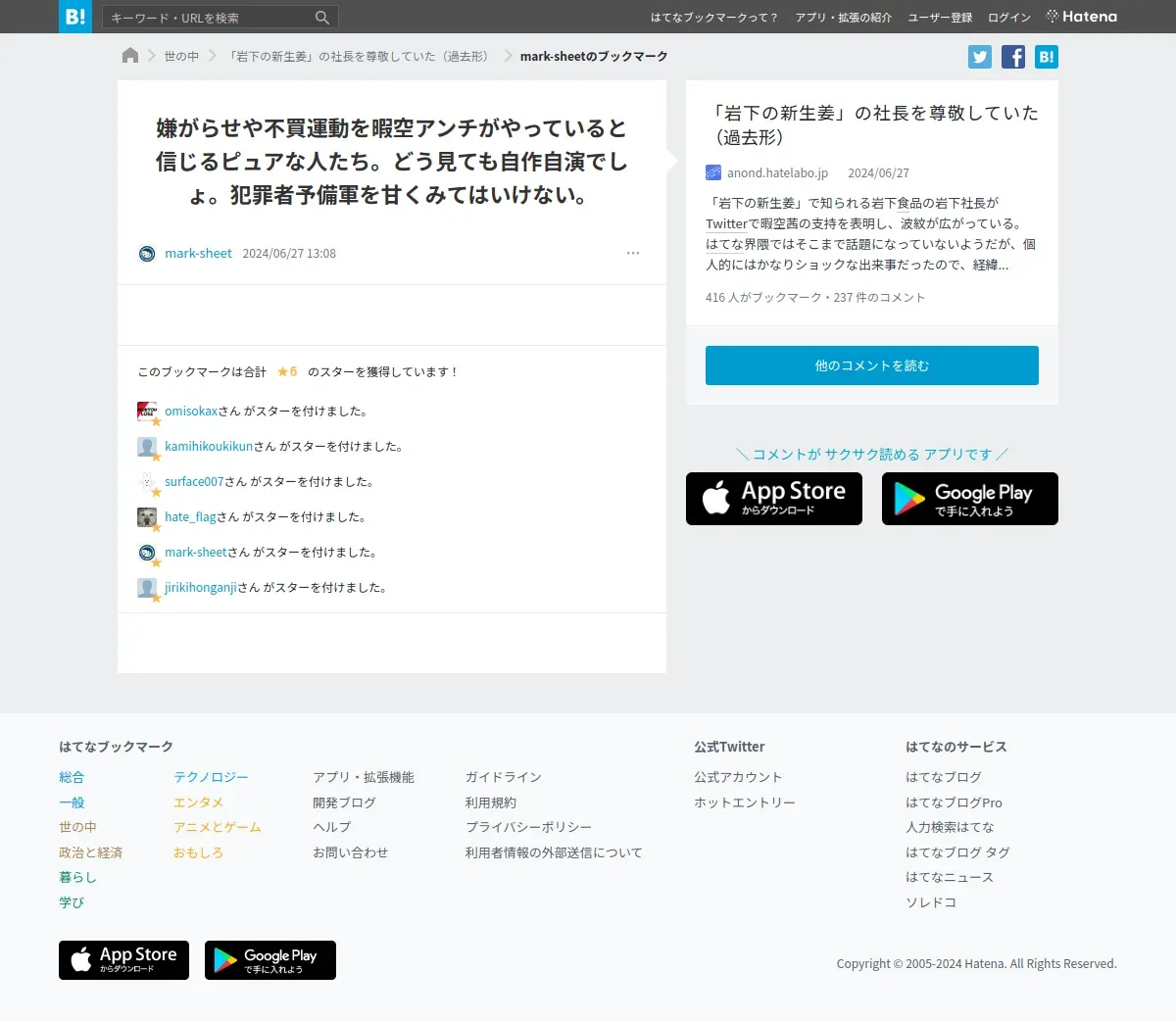Open omisokax user link
1176x1021 pixels.
pos(191,412)
